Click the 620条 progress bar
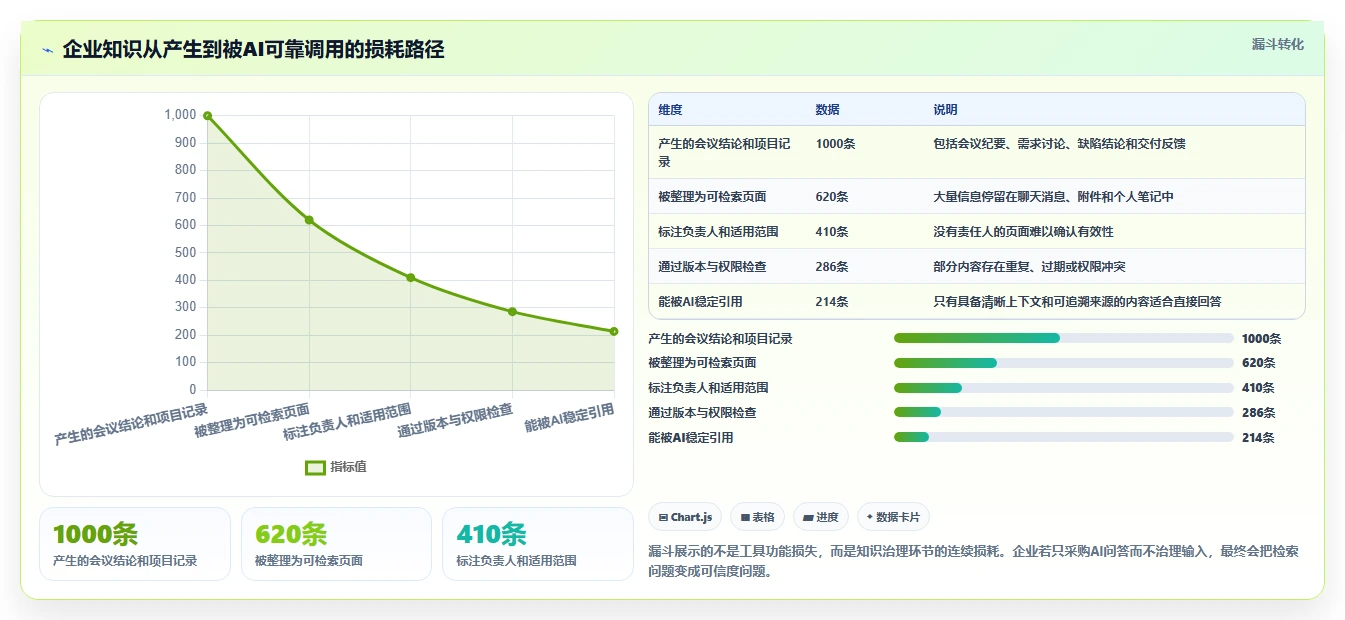This screenshot has height=620, width=1345. click(1064, 363)
